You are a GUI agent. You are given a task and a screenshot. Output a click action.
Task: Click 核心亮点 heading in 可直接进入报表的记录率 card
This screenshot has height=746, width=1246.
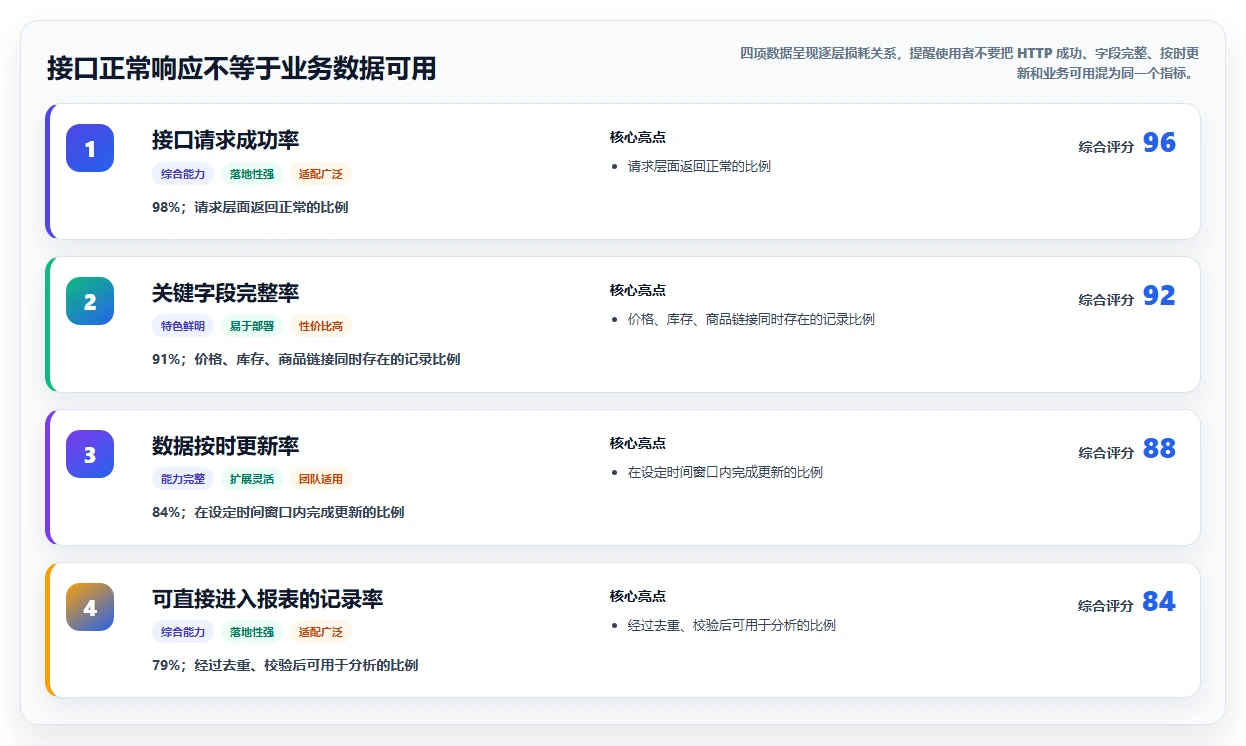638,596
